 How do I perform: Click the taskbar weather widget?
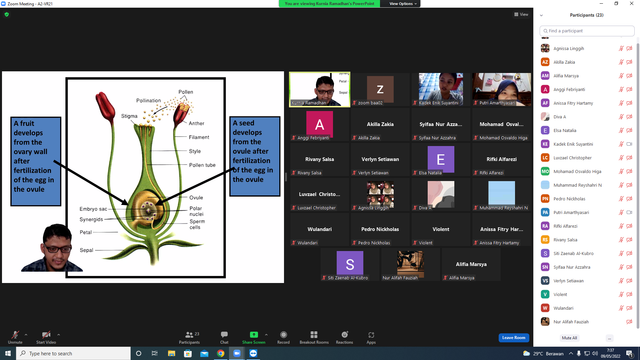pos(543,353)
